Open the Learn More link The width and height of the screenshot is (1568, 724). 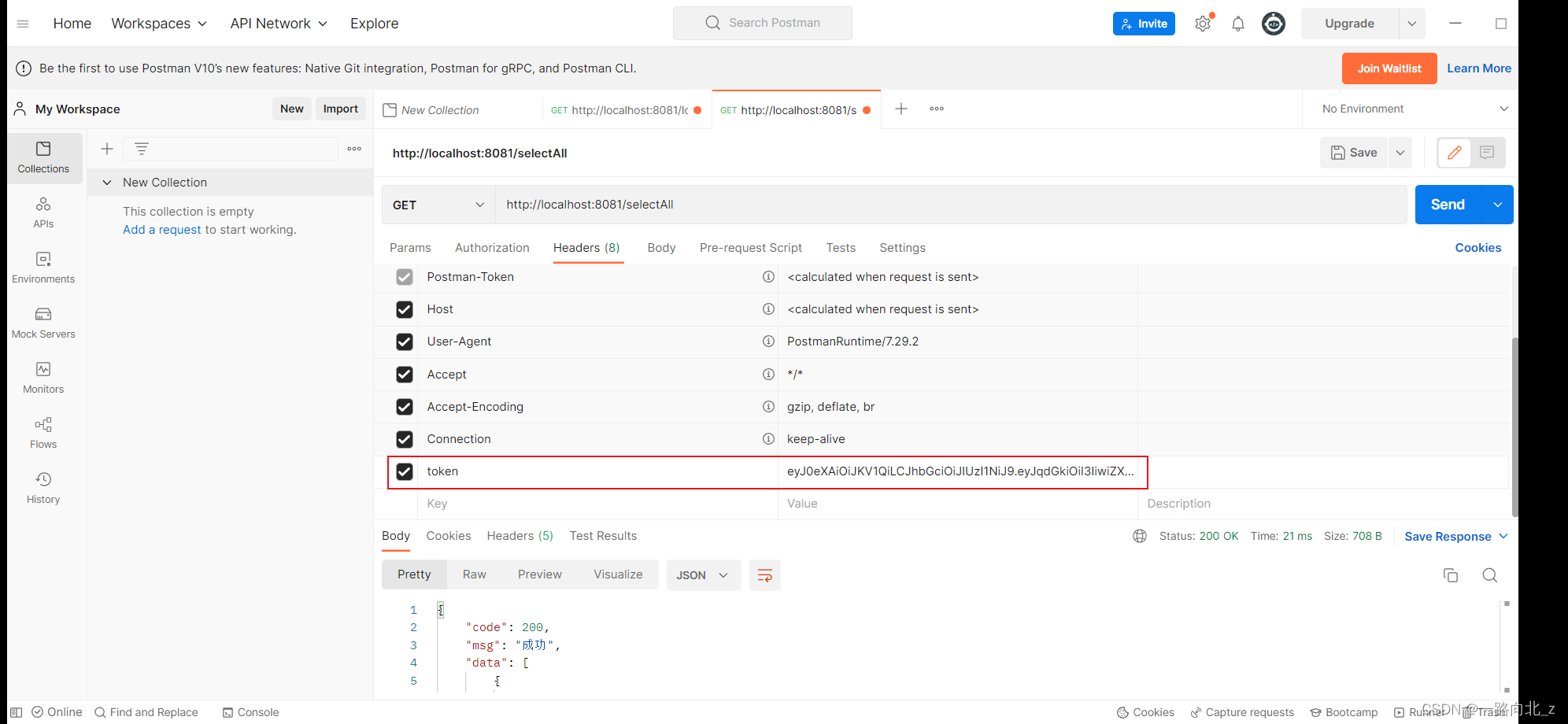(x=1479, y=68)
